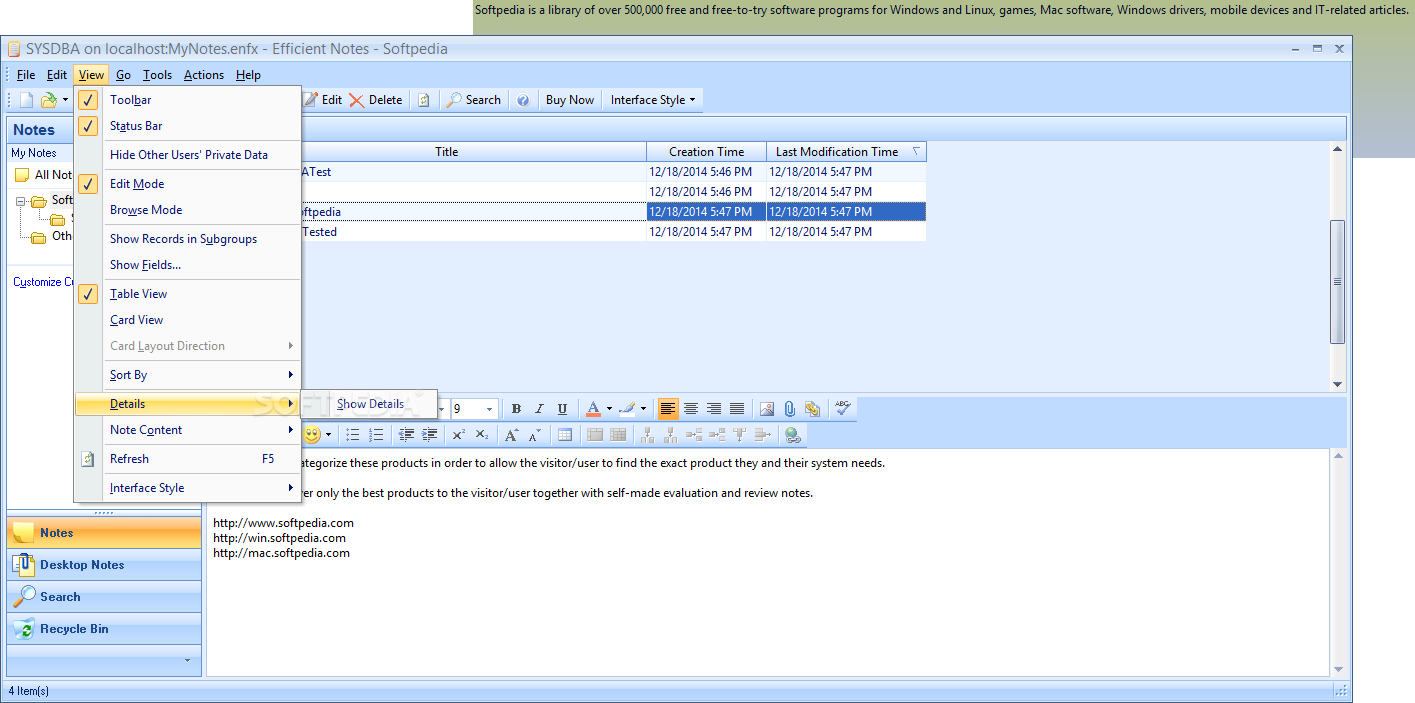Justify the note text
The image size is (1415, 703).
point(737,408)
